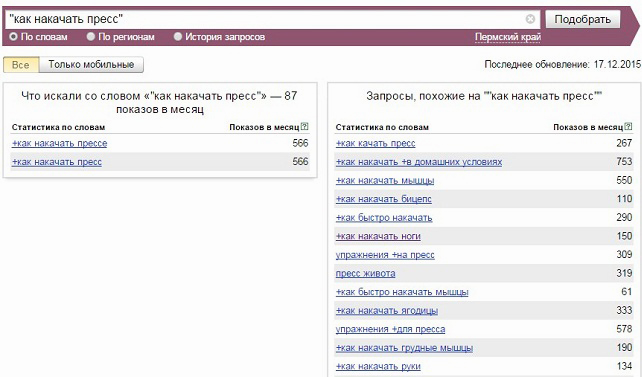Switch to the 'Только мобильные' tab
642x377 pixels.
(x=91, y=65)
